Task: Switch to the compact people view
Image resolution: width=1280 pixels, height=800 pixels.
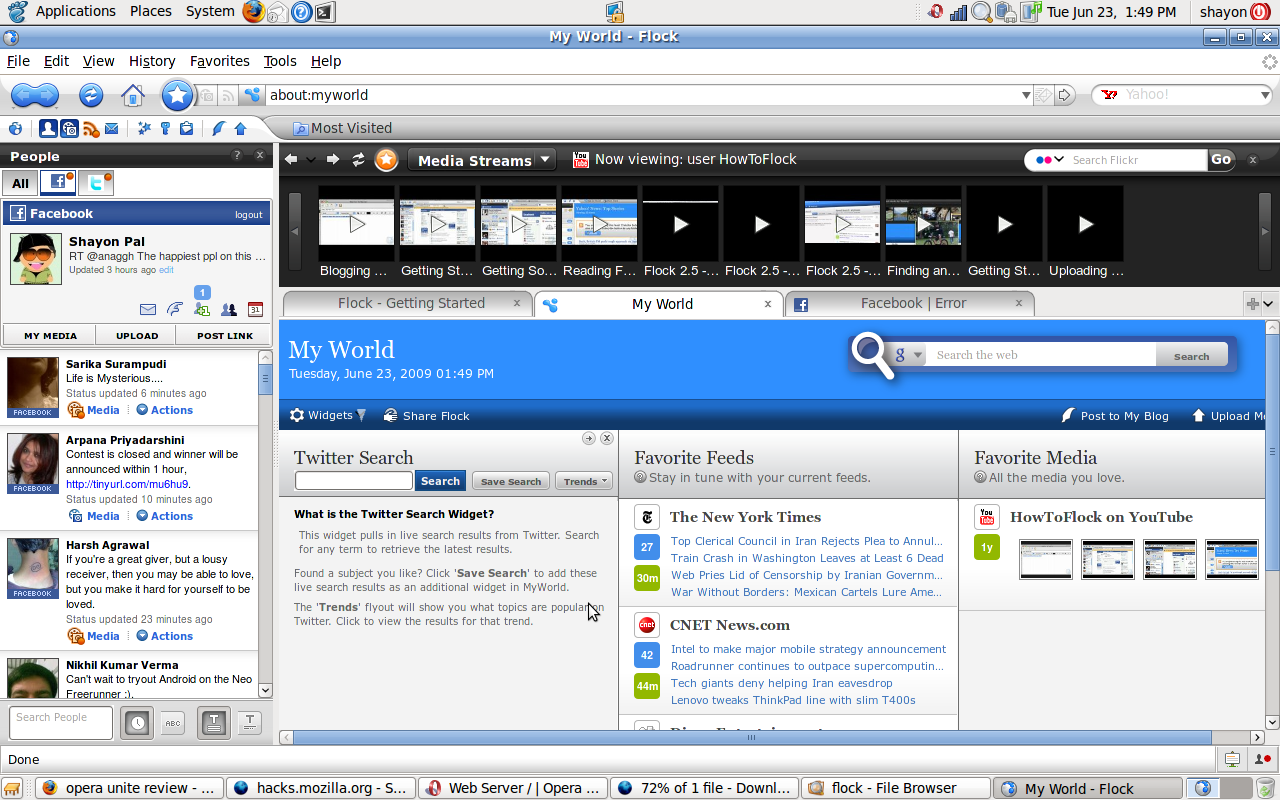Action: (x=249, y=723)
